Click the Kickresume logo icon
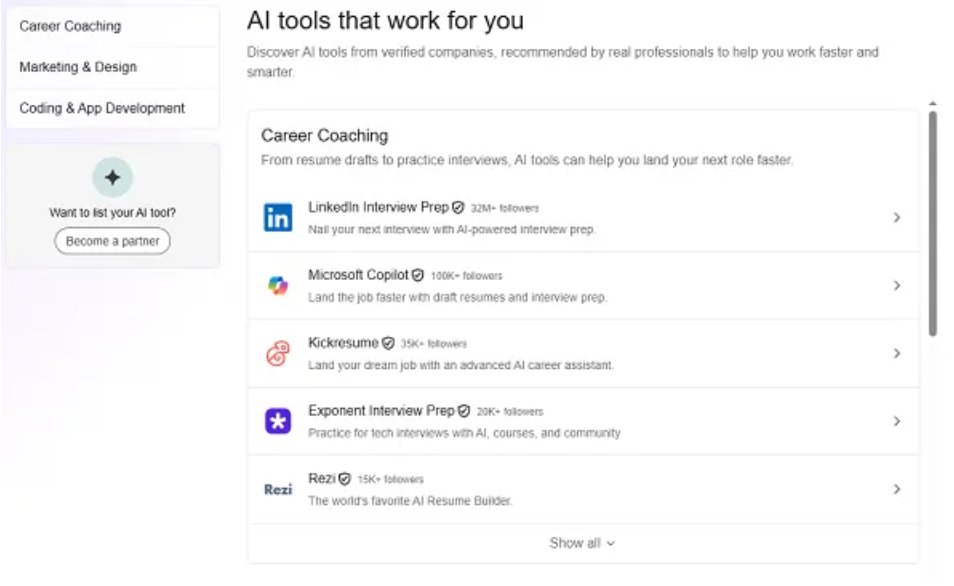 point(278,353)
